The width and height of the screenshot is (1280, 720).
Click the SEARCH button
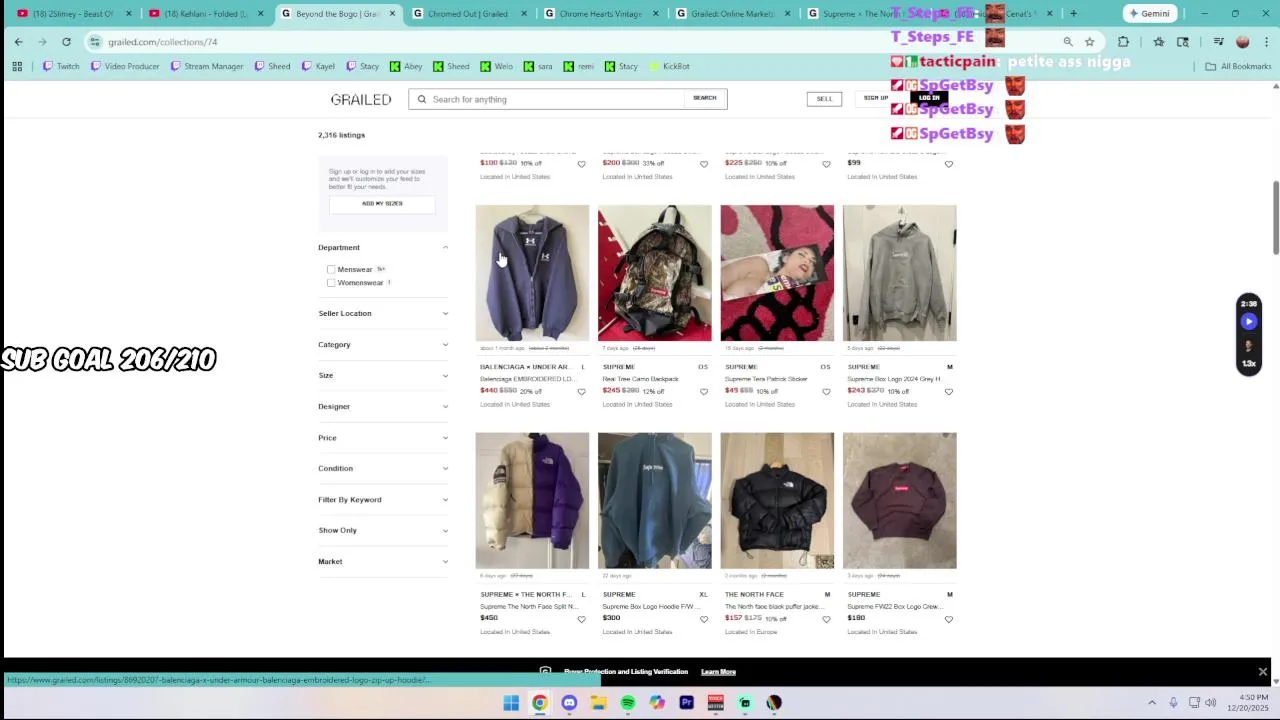(x=704, y=98)
